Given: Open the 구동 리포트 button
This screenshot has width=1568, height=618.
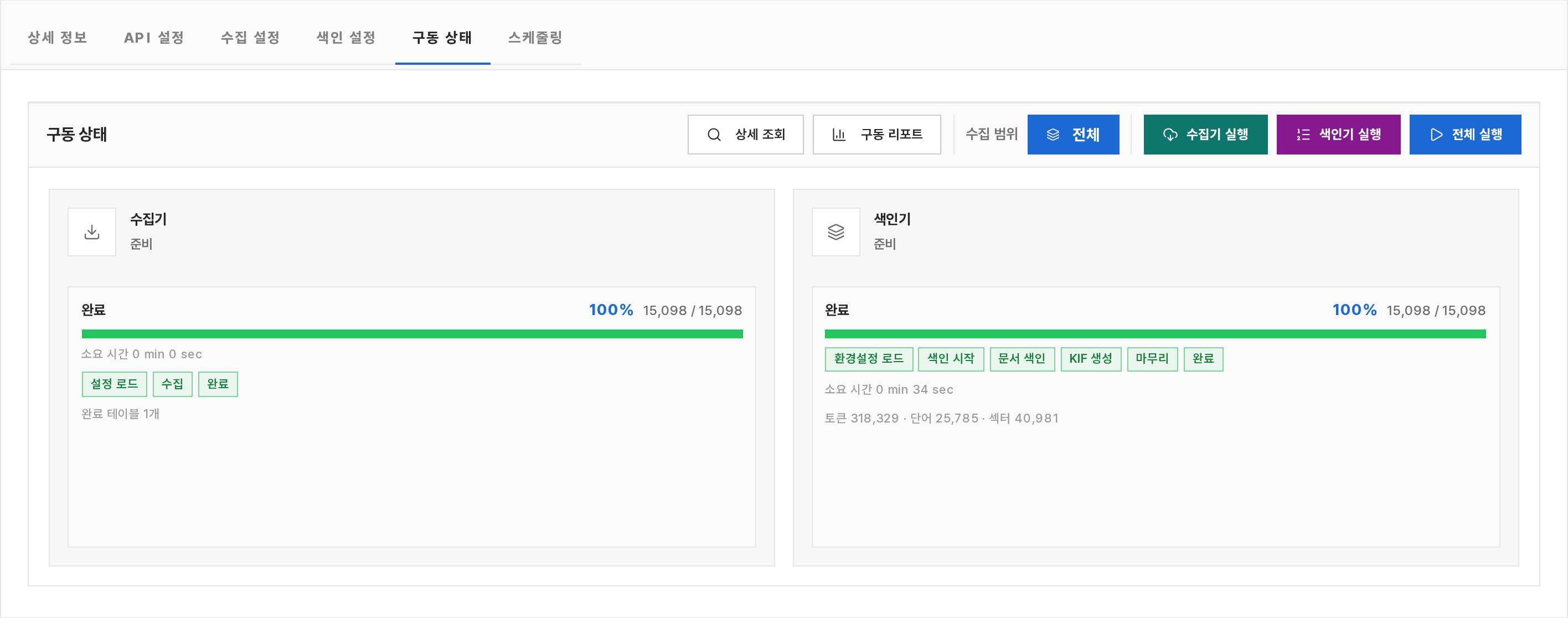Looking at the screenshot, I should 876,135.
